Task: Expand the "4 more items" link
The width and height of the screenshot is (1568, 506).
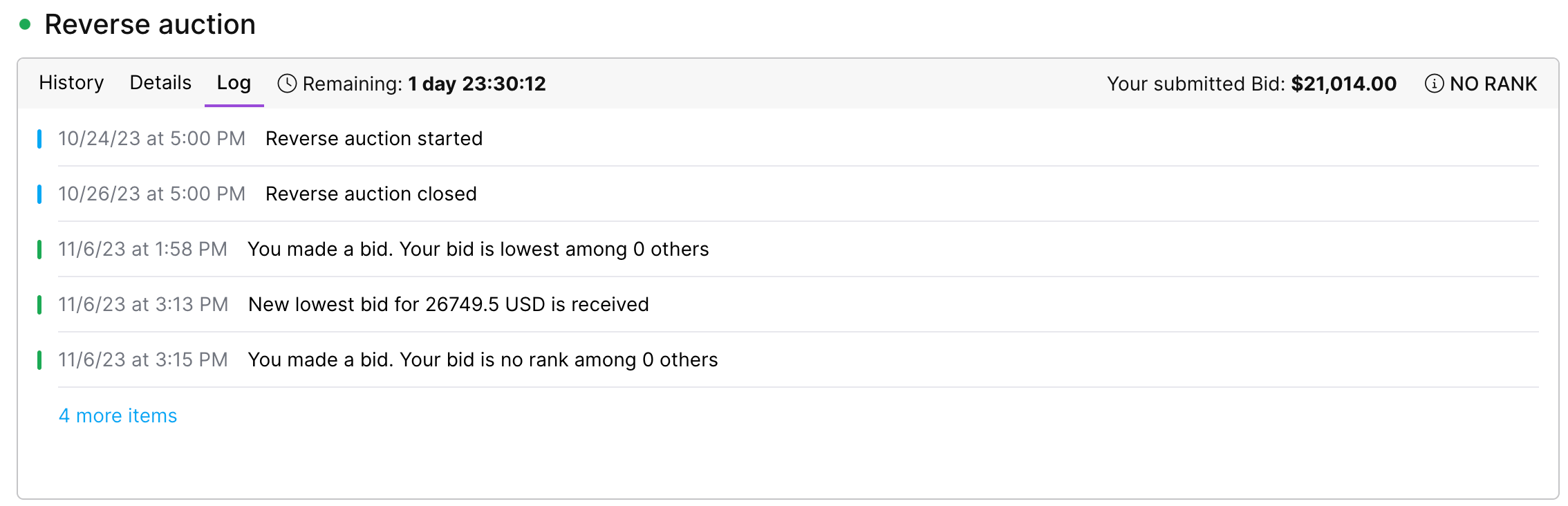Action: (x=118, y=415)
